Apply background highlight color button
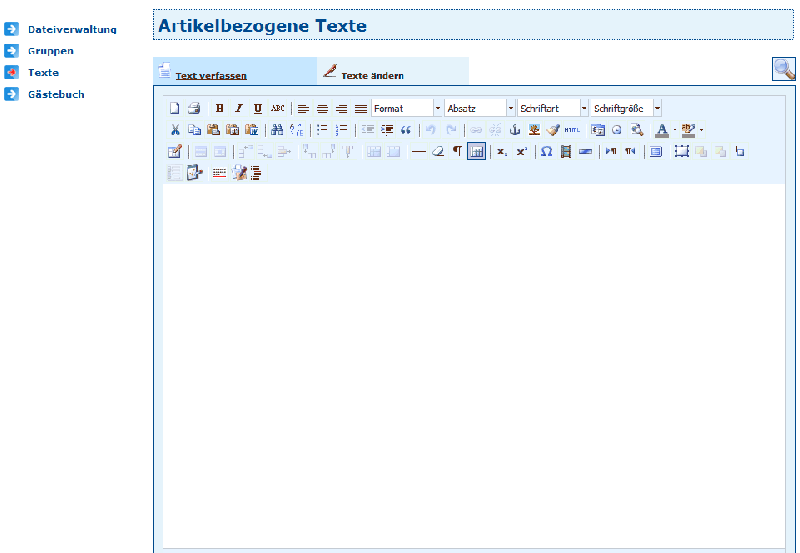The width and height of the screenshot is (800, 553). [x=688, y=130]
